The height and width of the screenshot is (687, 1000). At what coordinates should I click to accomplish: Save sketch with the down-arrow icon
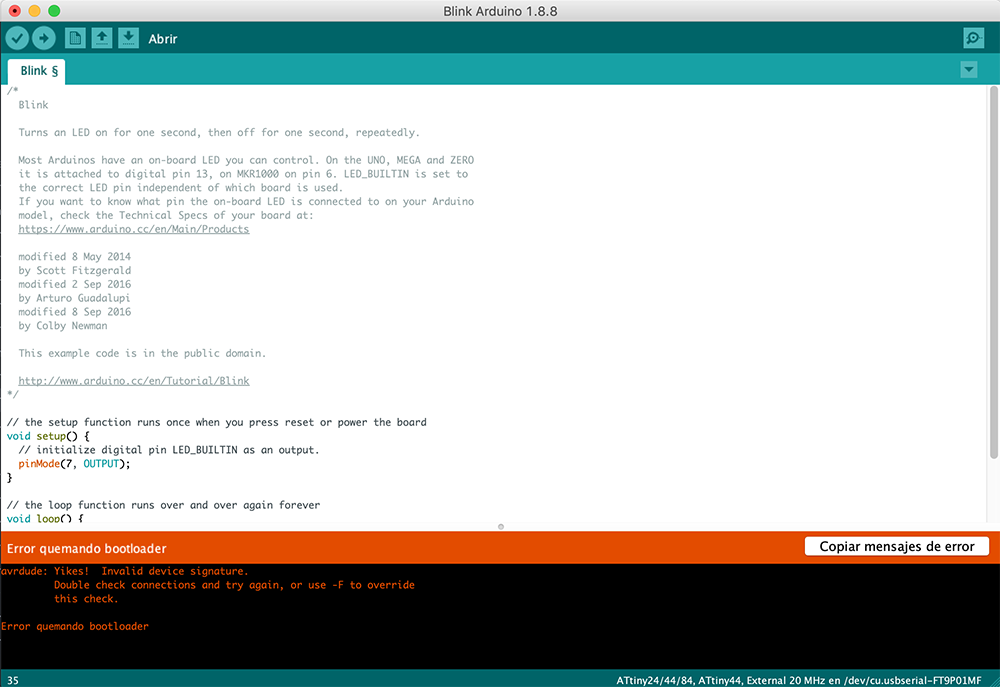[128, 38]
